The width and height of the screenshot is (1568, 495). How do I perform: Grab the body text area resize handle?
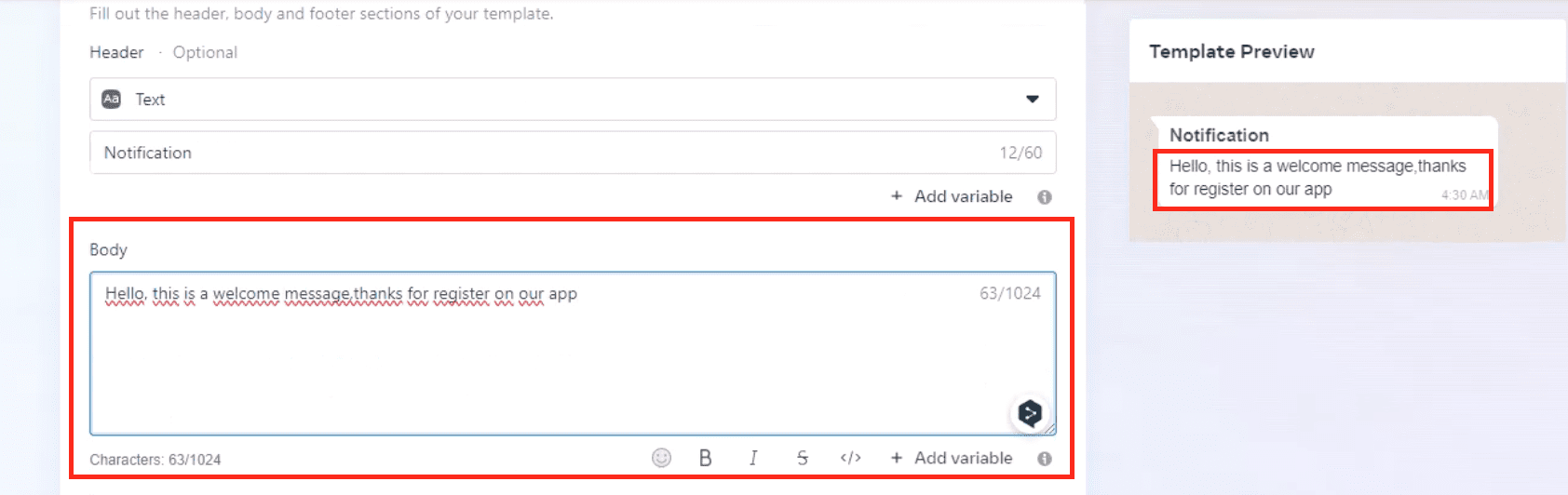(x=1051, y=429)
